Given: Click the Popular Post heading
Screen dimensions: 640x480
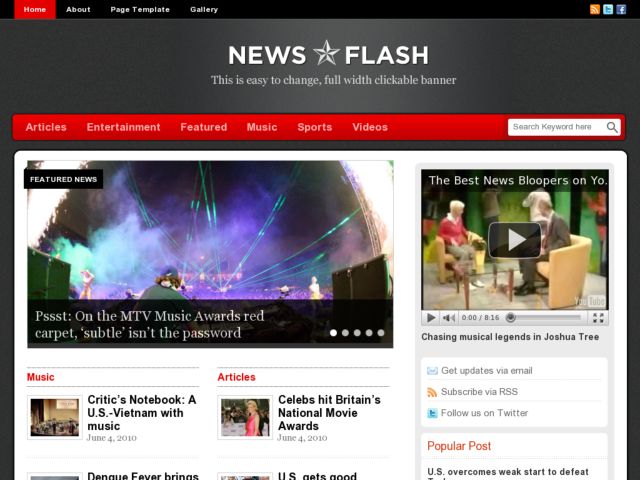Looking at the screenshot, I should (x=459, y=446).
